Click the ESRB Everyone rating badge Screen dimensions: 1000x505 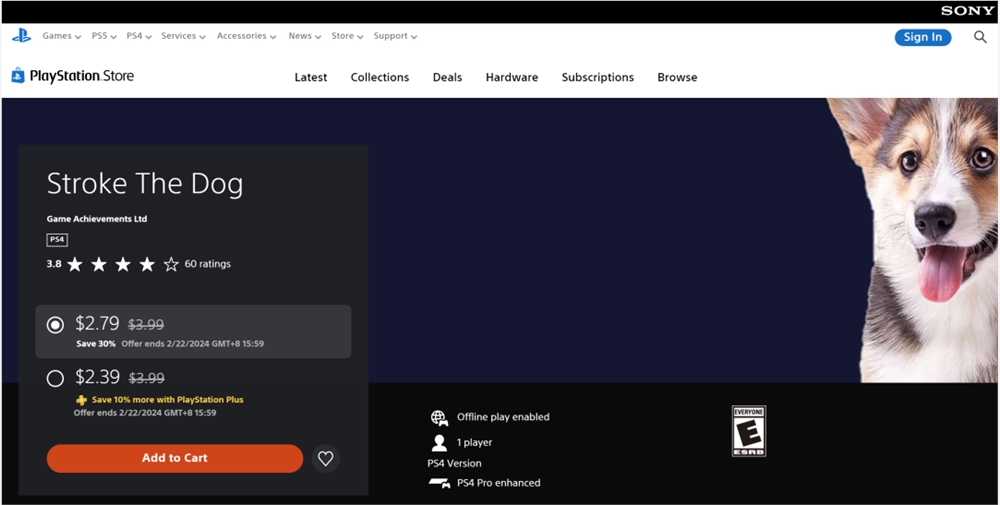pyautogui.click(x=749, y=431)
